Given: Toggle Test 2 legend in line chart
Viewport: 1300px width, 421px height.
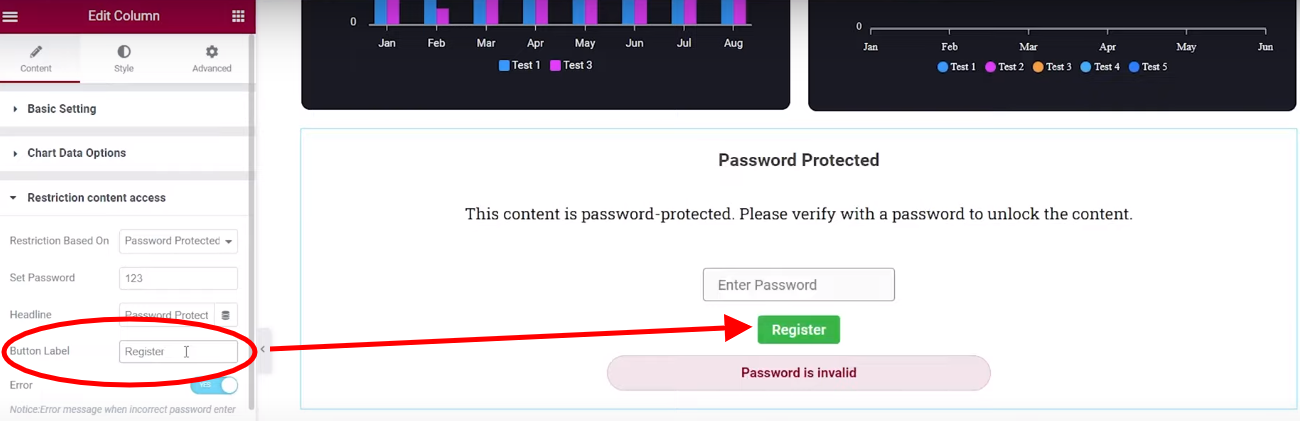Looking at the screenshot, I should click(x=1004, y=67).
